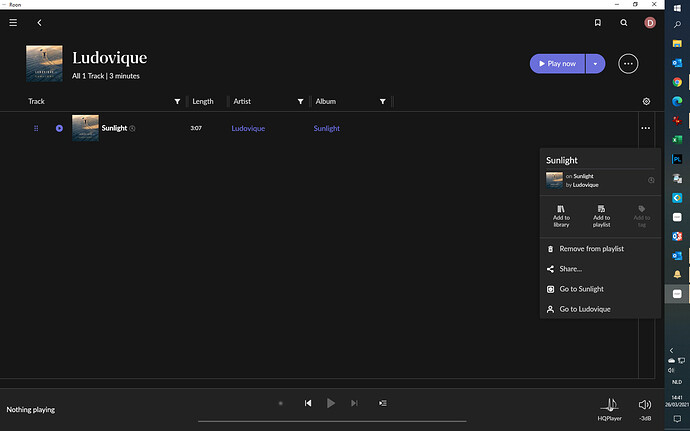Screen dimensions: 690x431
Task: Open Chrome from the taskbar
Action: pyautogui.click(x=677, y=82)
